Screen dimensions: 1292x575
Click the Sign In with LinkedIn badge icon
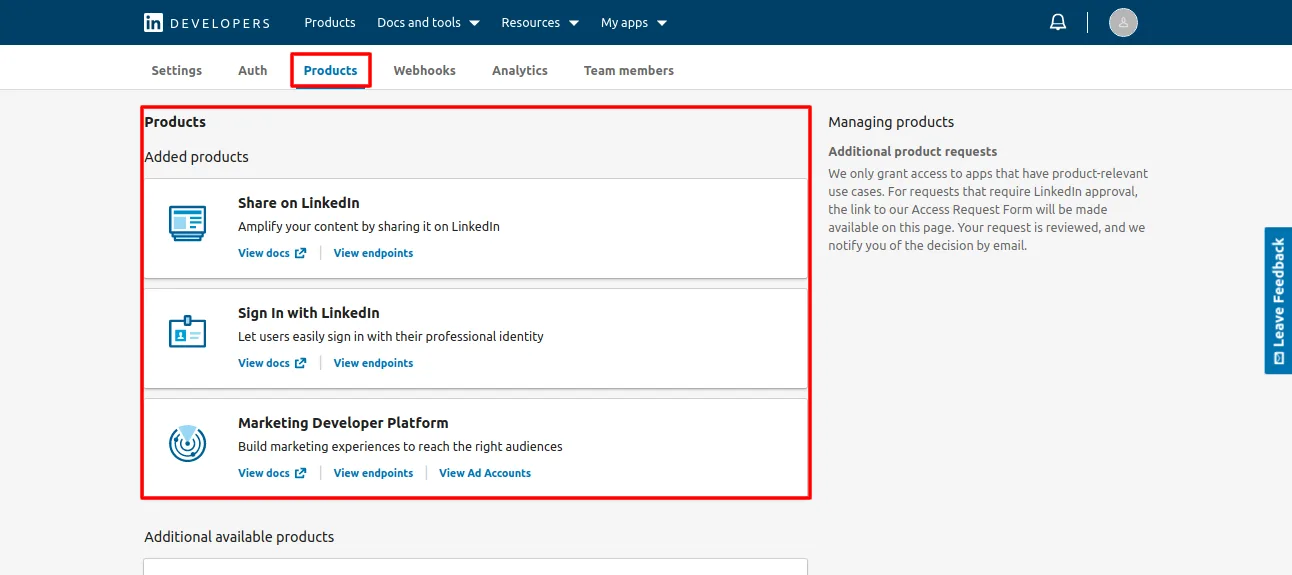187,332
